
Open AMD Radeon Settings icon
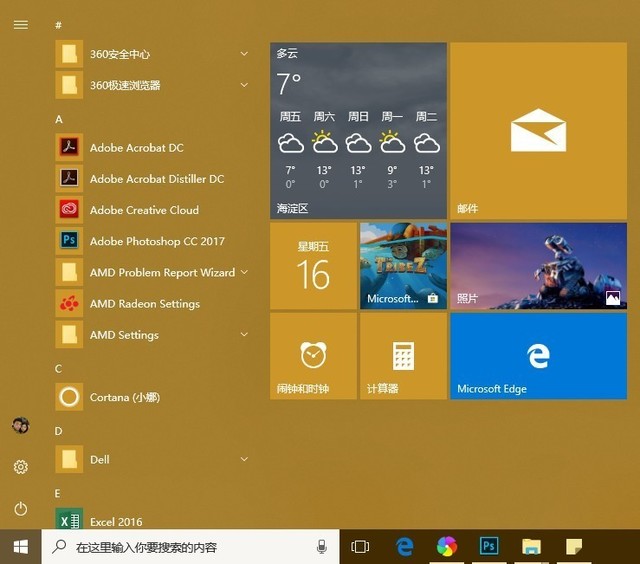pyautogui.click(x=69, y=303)
